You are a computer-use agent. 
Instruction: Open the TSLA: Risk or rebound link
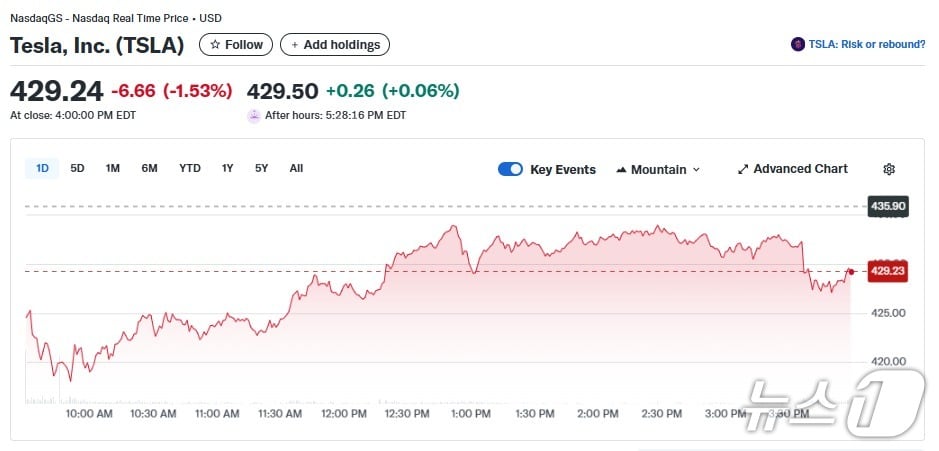tap(866, 44)
